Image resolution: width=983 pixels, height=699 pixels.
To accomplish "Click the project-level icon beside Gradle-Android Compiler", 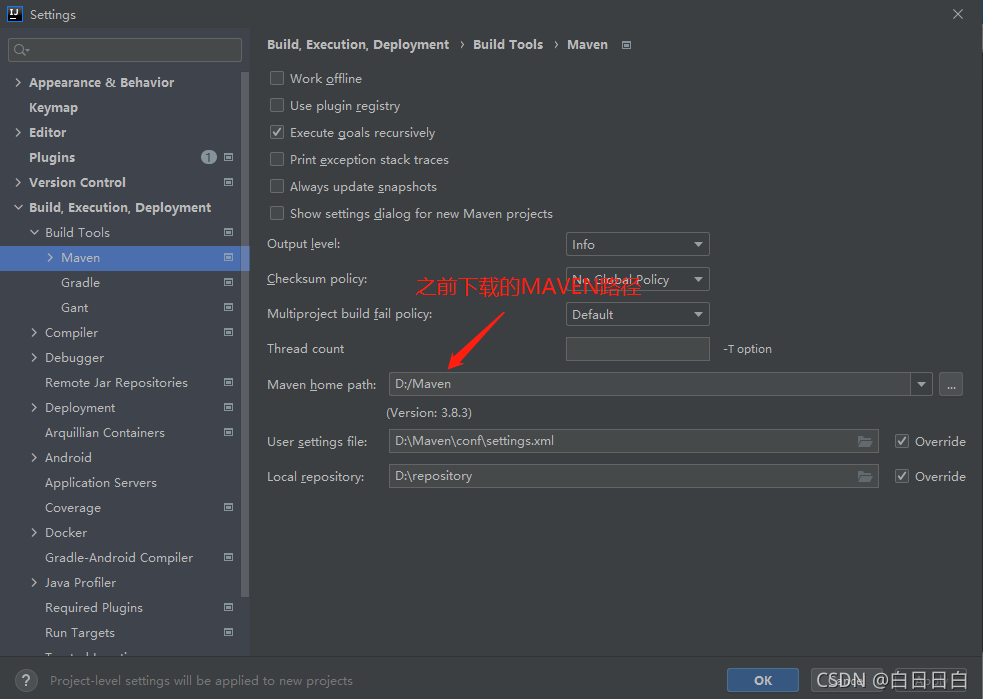I will [x=229, y=557].
